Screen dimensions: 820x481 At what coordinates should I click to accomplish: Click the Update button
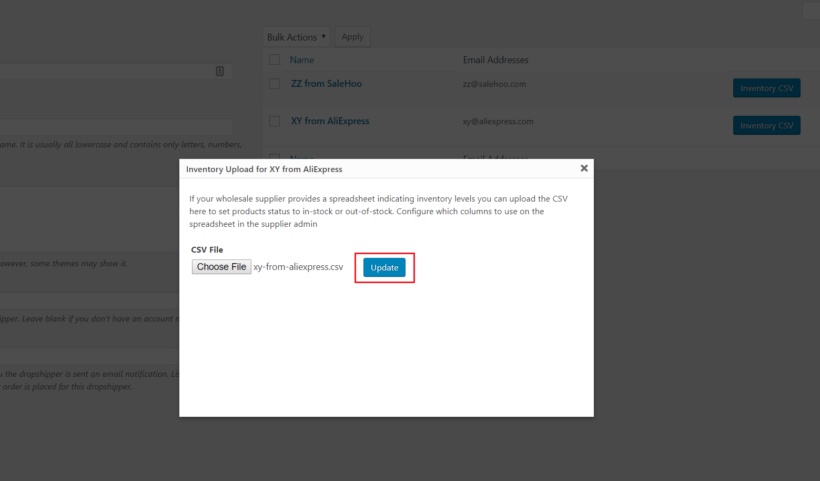pyautogui.click(x=384, y=267)
